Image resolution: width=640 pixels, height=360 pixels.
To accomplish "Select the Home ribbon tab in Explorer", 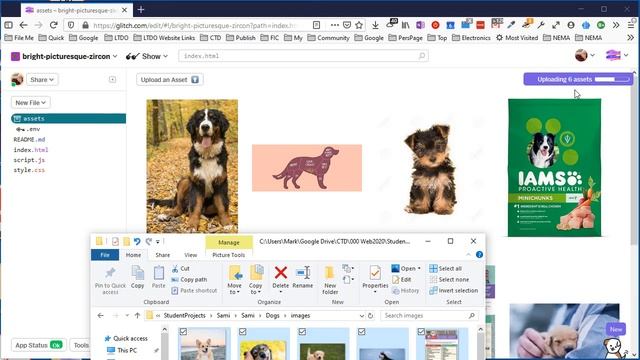I will (133, 255).
